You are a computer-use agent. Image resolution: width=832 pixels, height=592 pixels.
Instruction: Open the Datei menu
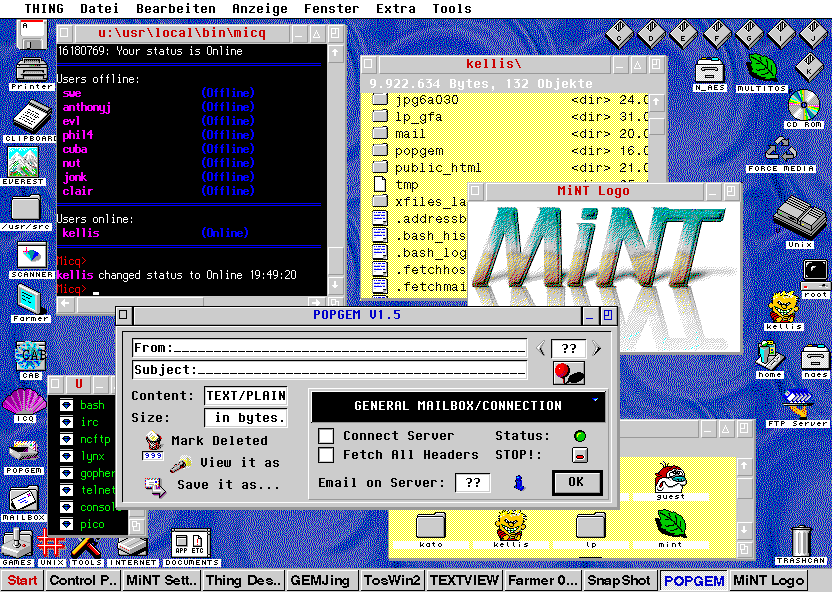coord(99,8)
